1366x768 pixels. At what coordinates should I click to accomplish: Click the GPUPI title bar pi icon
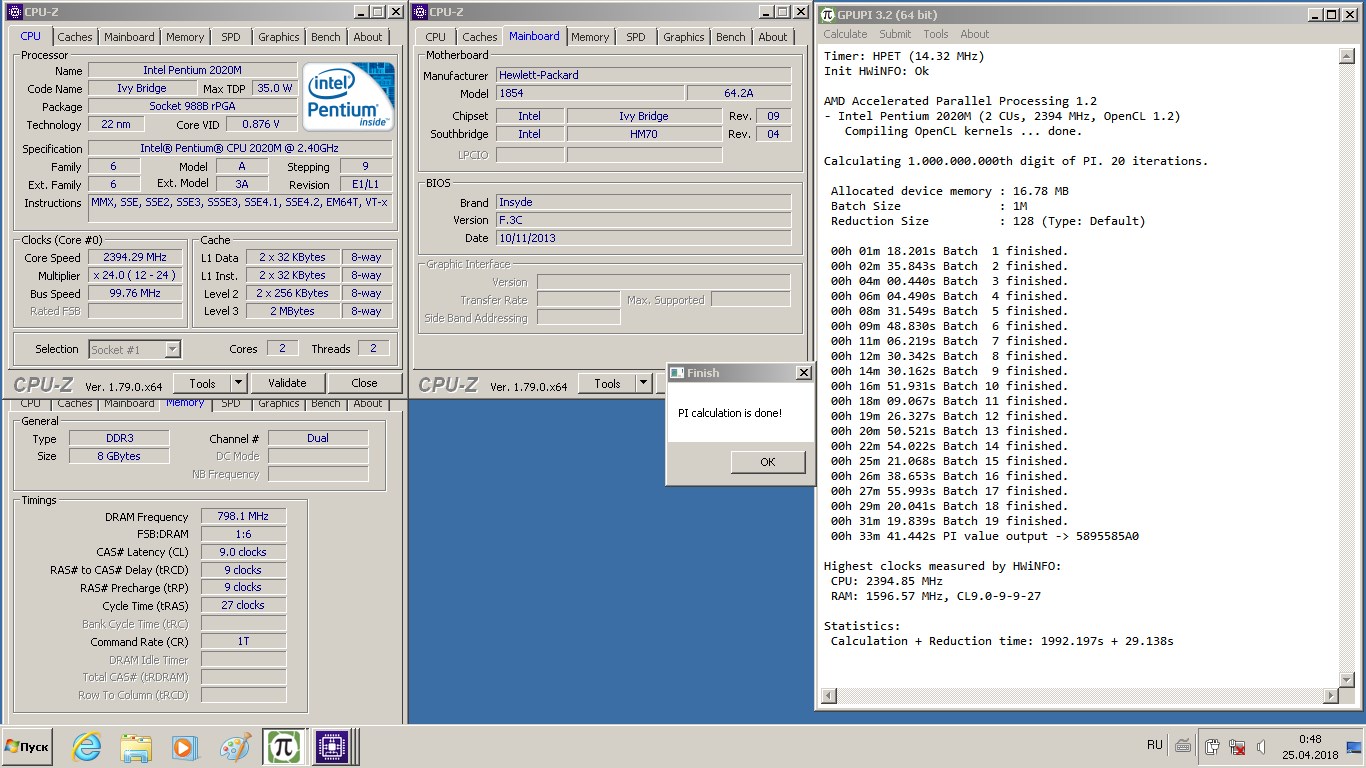828,15
